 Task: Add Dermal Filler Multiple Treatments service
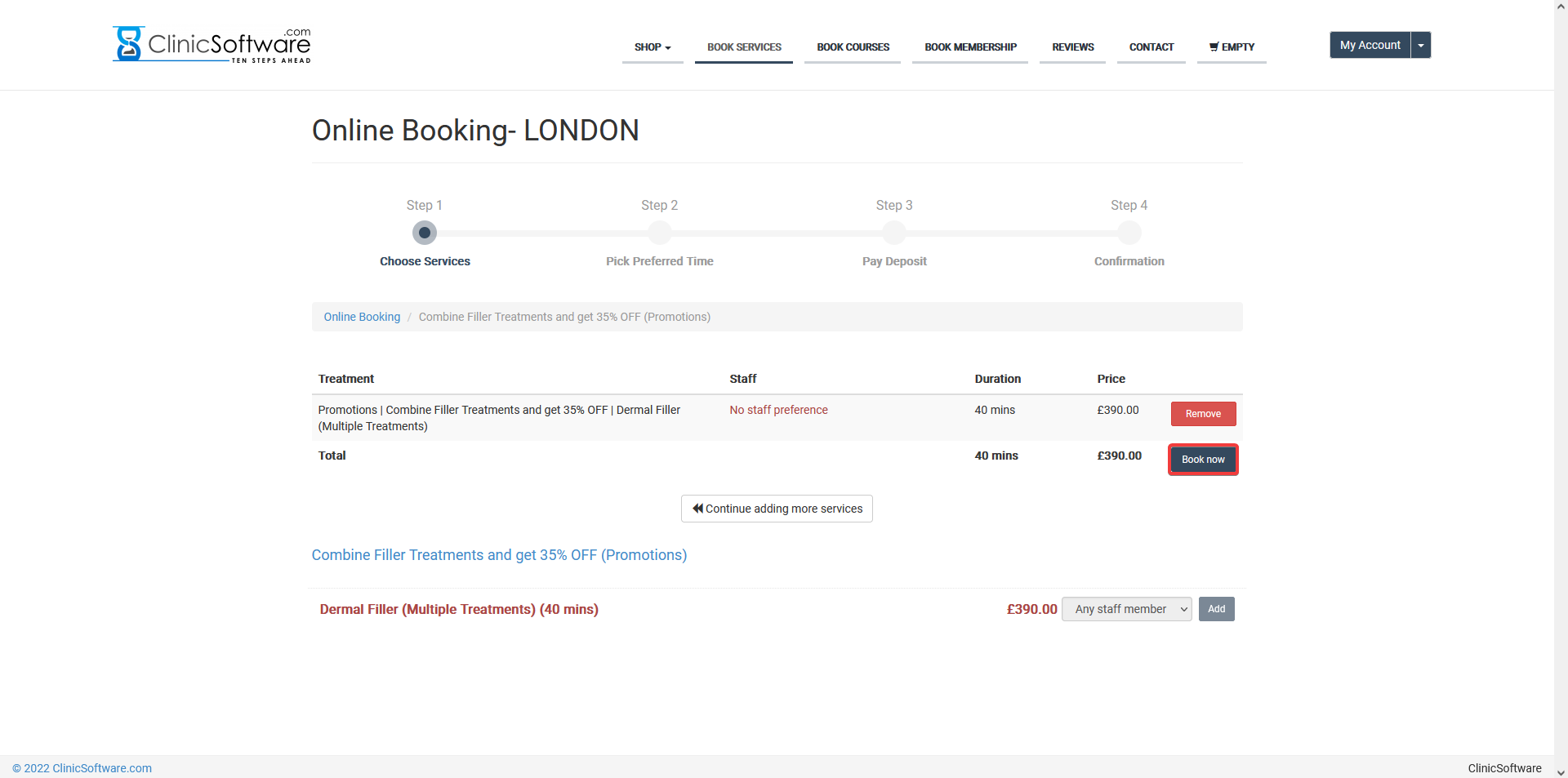point(1216,609)
